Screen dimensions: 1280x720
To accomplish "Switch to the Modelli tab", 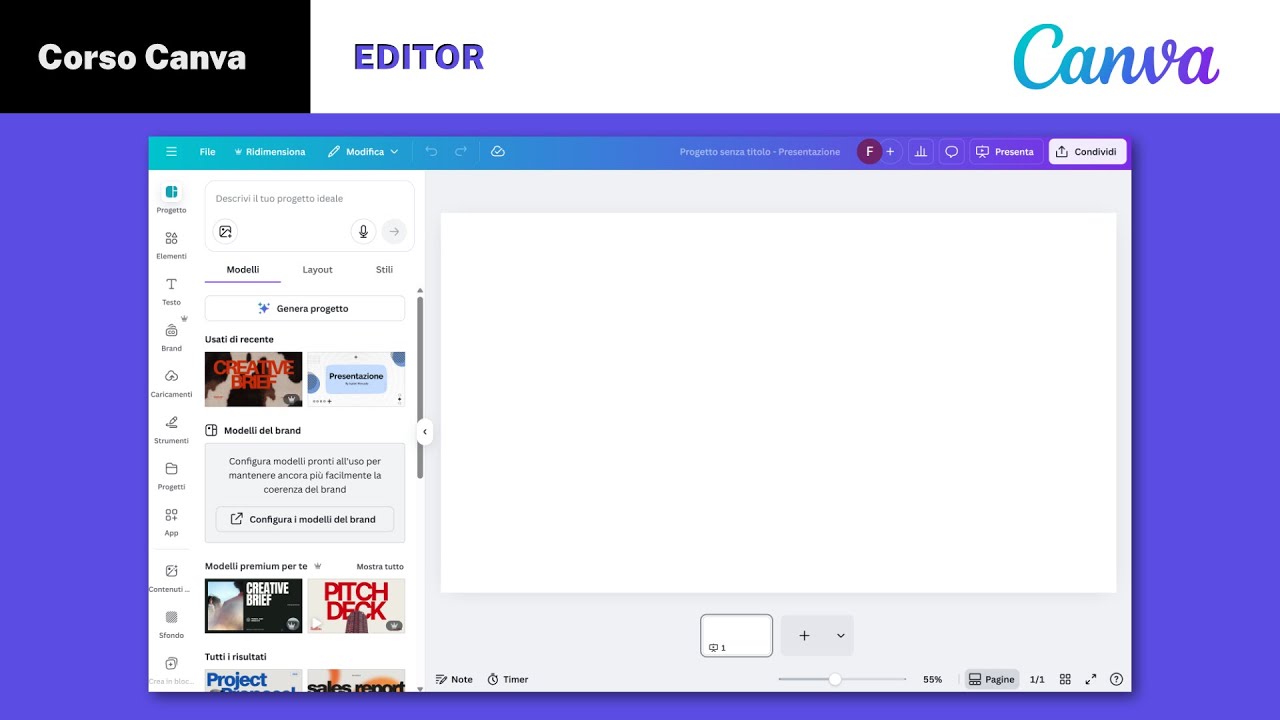I will [243, 270].
